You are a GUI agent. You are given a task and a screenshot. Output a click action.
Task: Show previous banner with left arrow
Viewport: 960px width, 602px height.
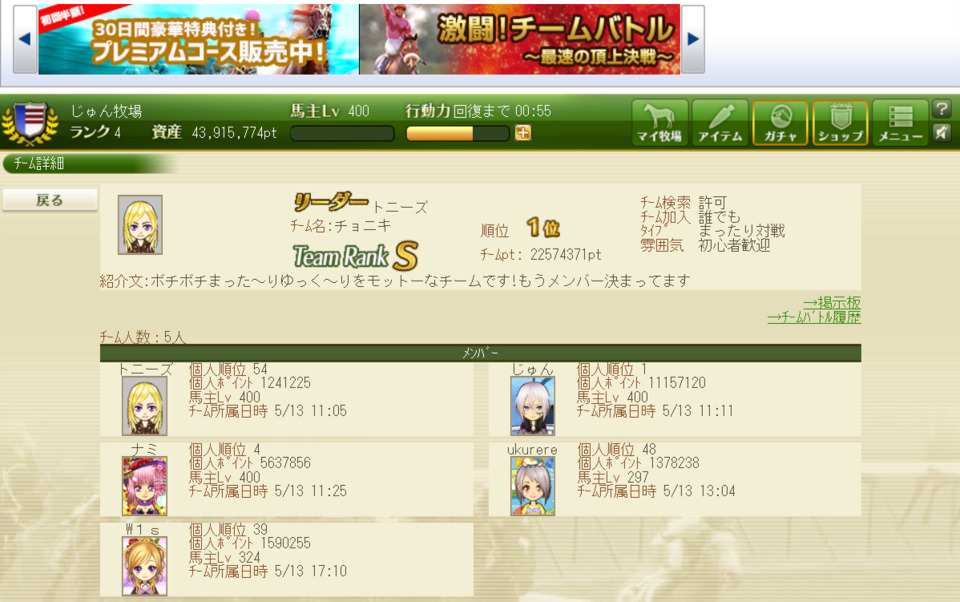click(25, 39)
